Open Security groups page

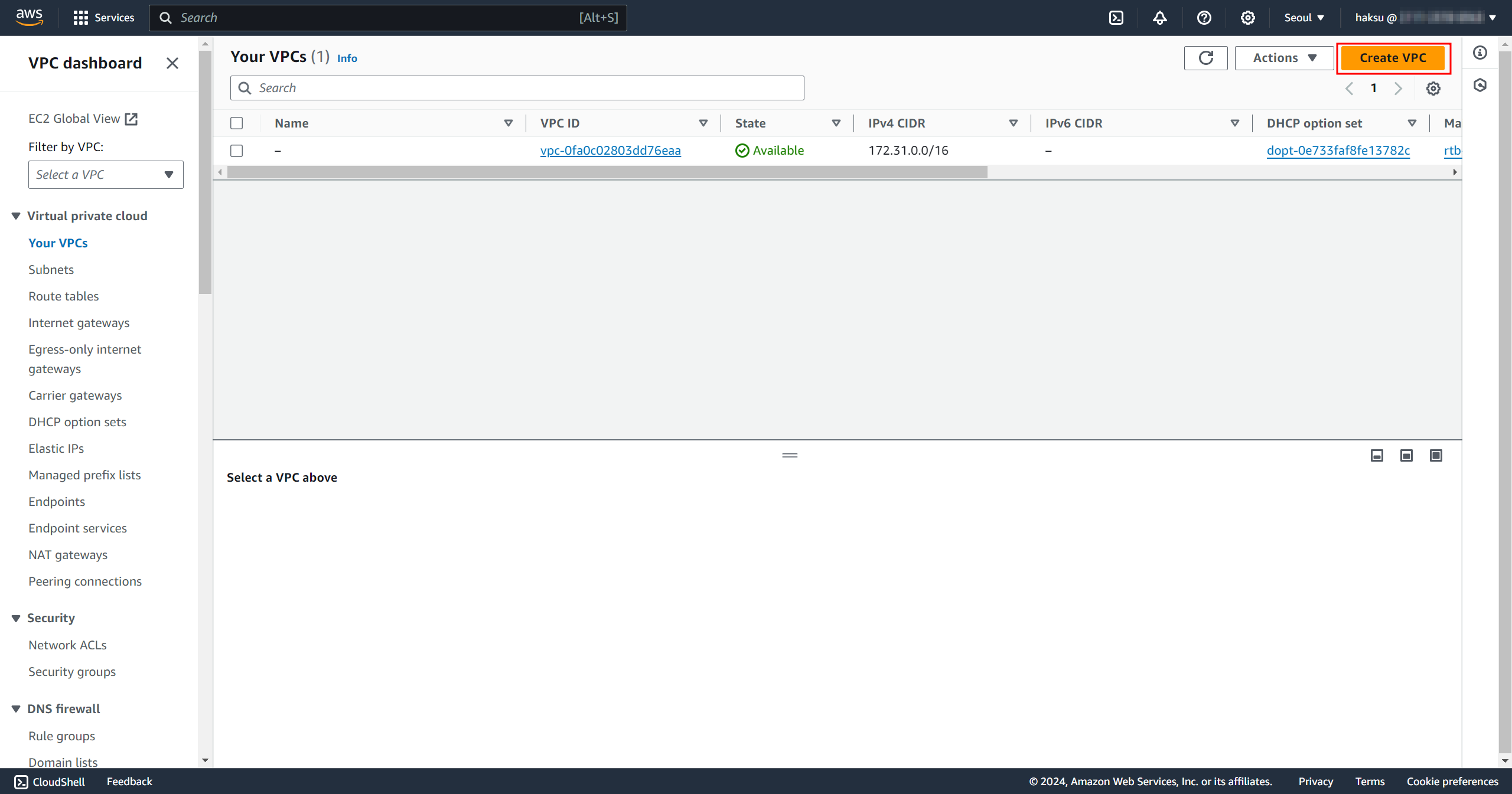72,672
